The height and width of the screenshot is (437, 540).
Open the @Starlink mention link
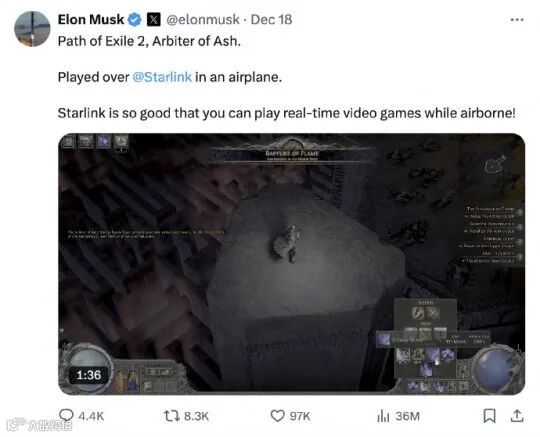162,77
